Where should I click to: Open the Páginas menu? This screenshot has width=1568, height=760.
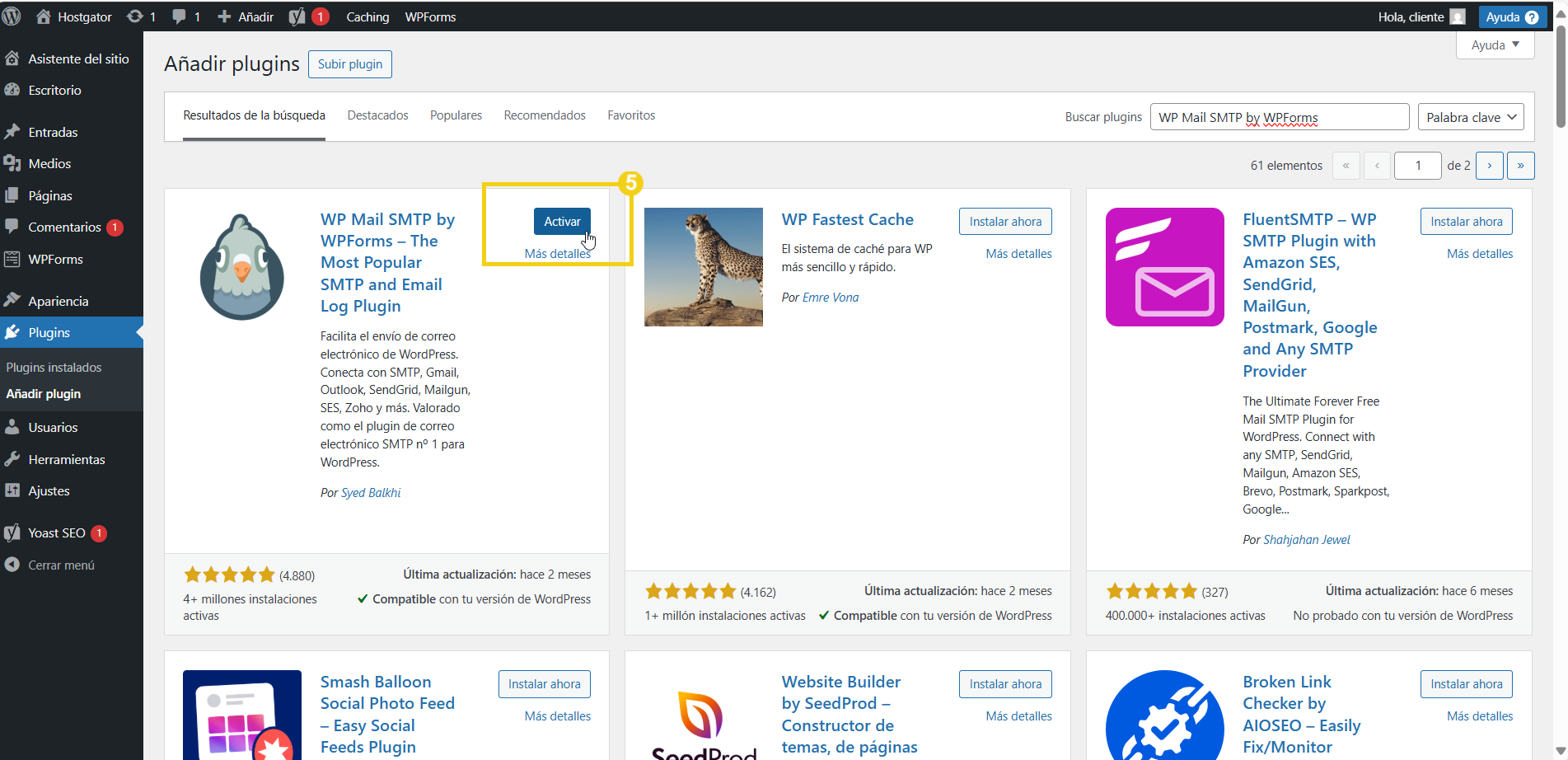[x=72, y=195]
